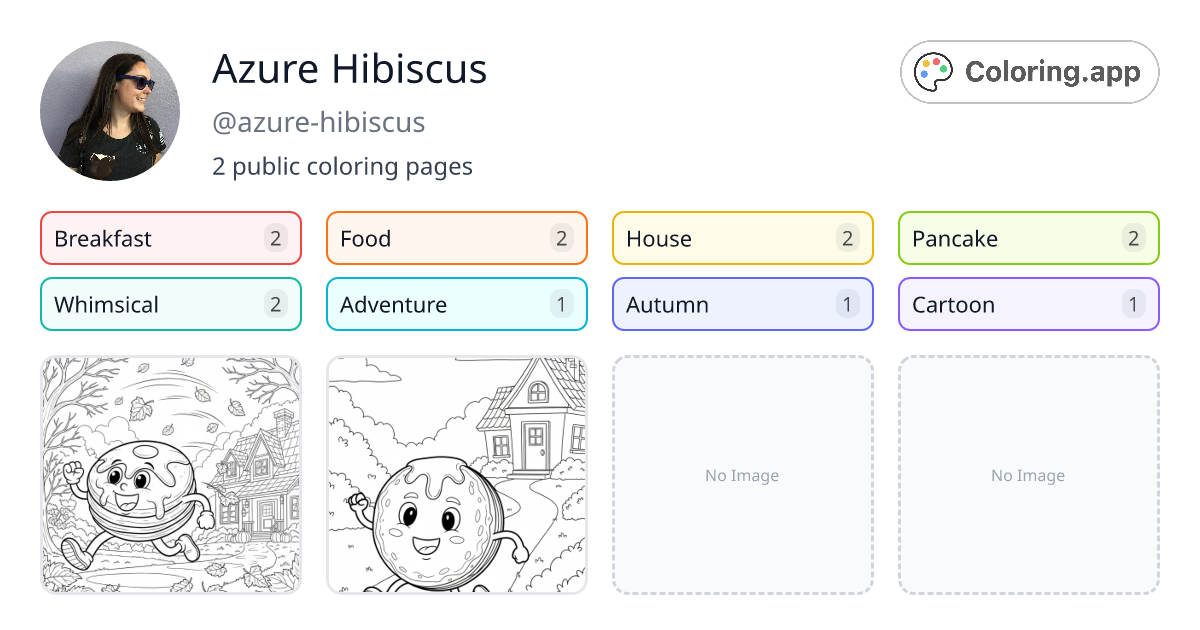Viewport: 1200px width, 630px height.
Task: Click the count badge on Autumn tag
Action: coord(847,304)
